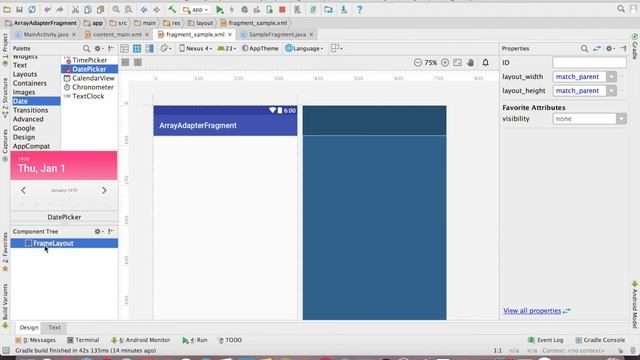This screenshot has height=360, width=640.
Task: Click the warnings bell icon
Action: coord(485,62)
